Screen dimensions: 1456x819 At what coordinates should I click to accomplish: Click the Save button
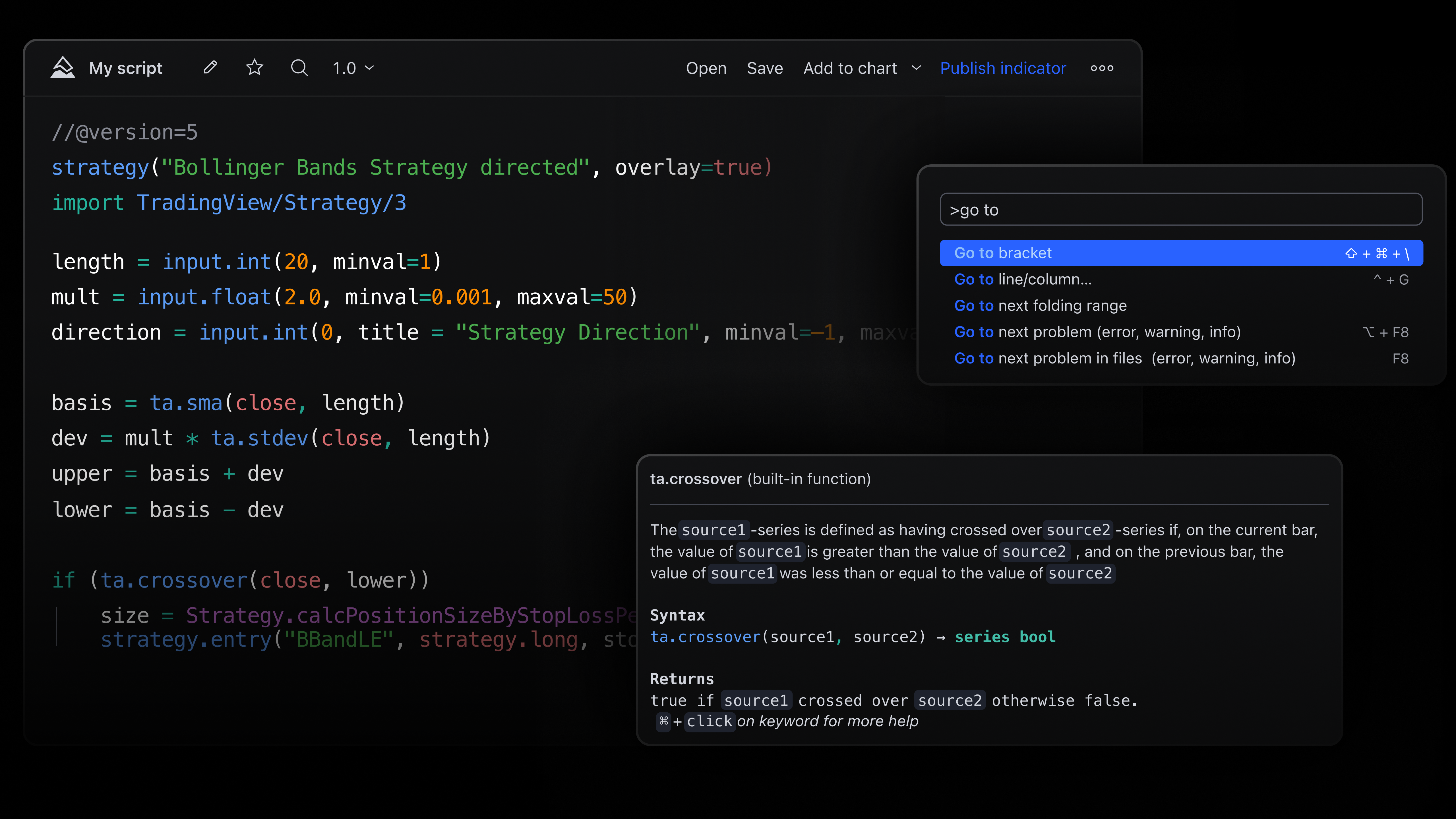coord(765,68)
